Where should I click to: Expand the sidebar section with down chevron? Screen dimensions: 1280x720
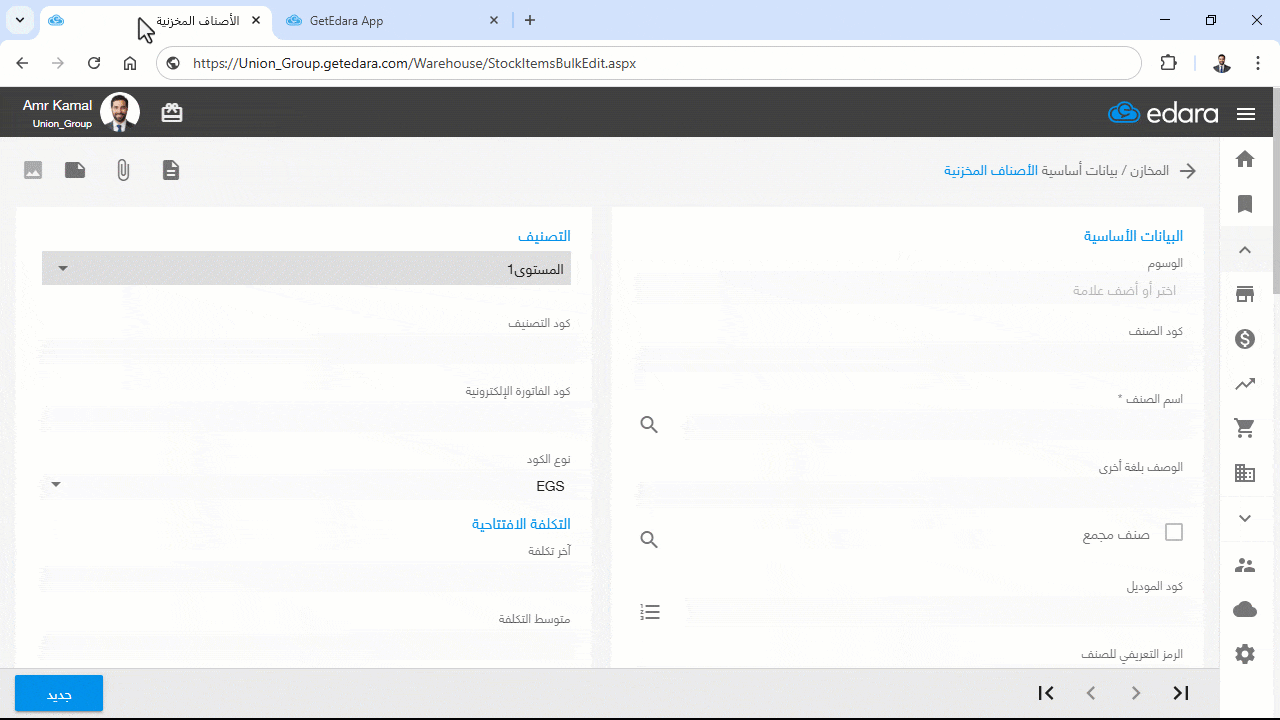1245,518
